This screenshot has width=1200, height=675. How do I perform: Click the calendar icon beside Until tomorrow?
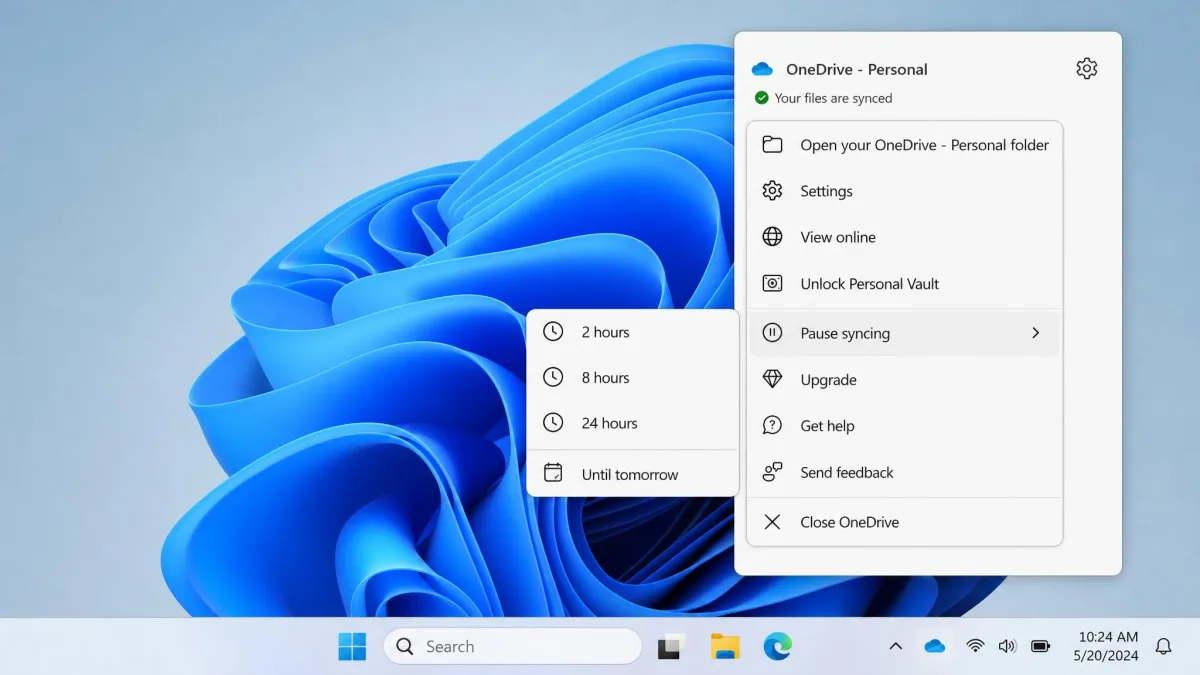tap(553, 473)
